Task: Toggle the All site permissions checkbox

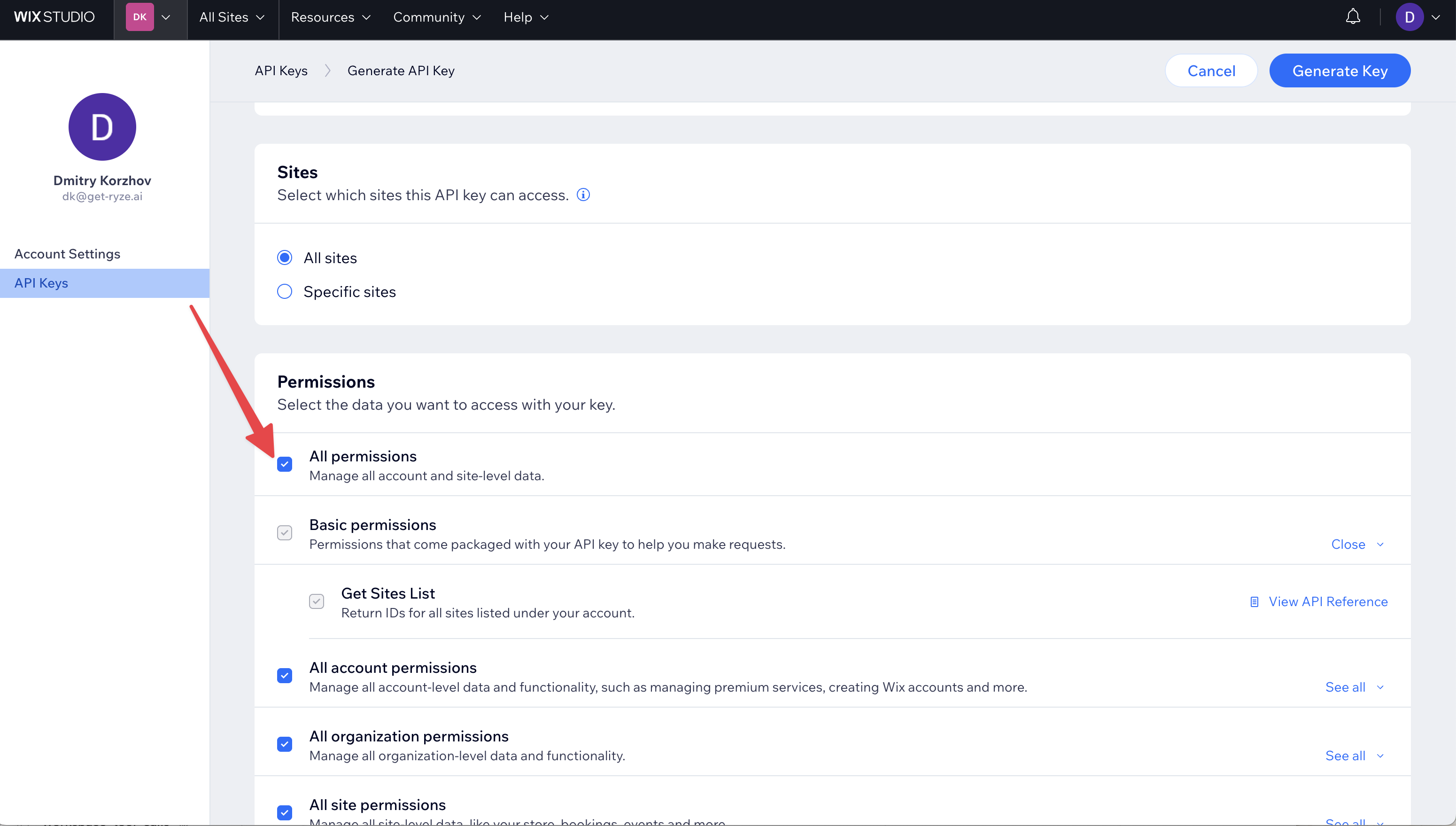Action: (285, 813)
